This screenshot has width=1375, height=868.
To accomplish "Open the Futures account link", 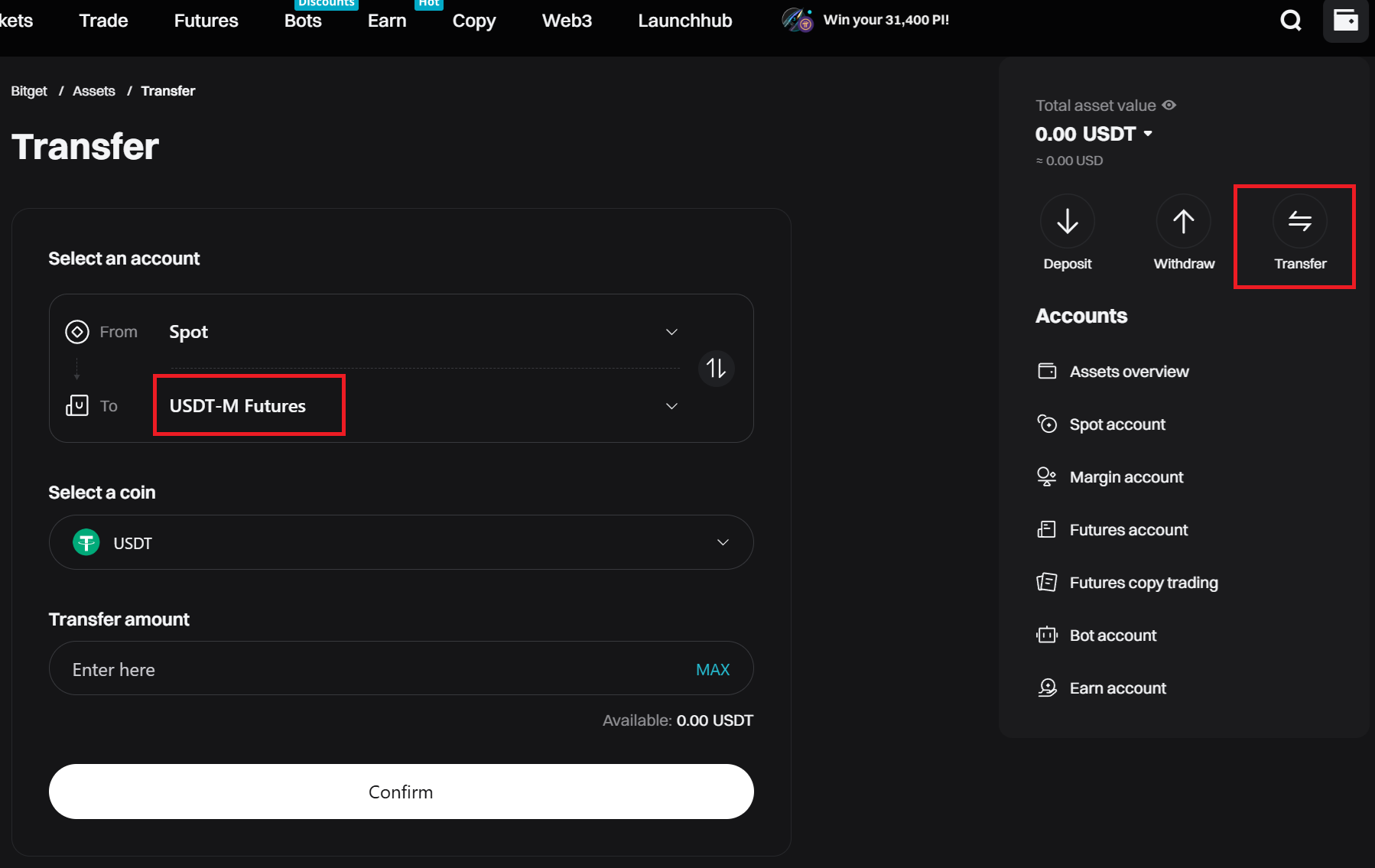I will 1129,530.
